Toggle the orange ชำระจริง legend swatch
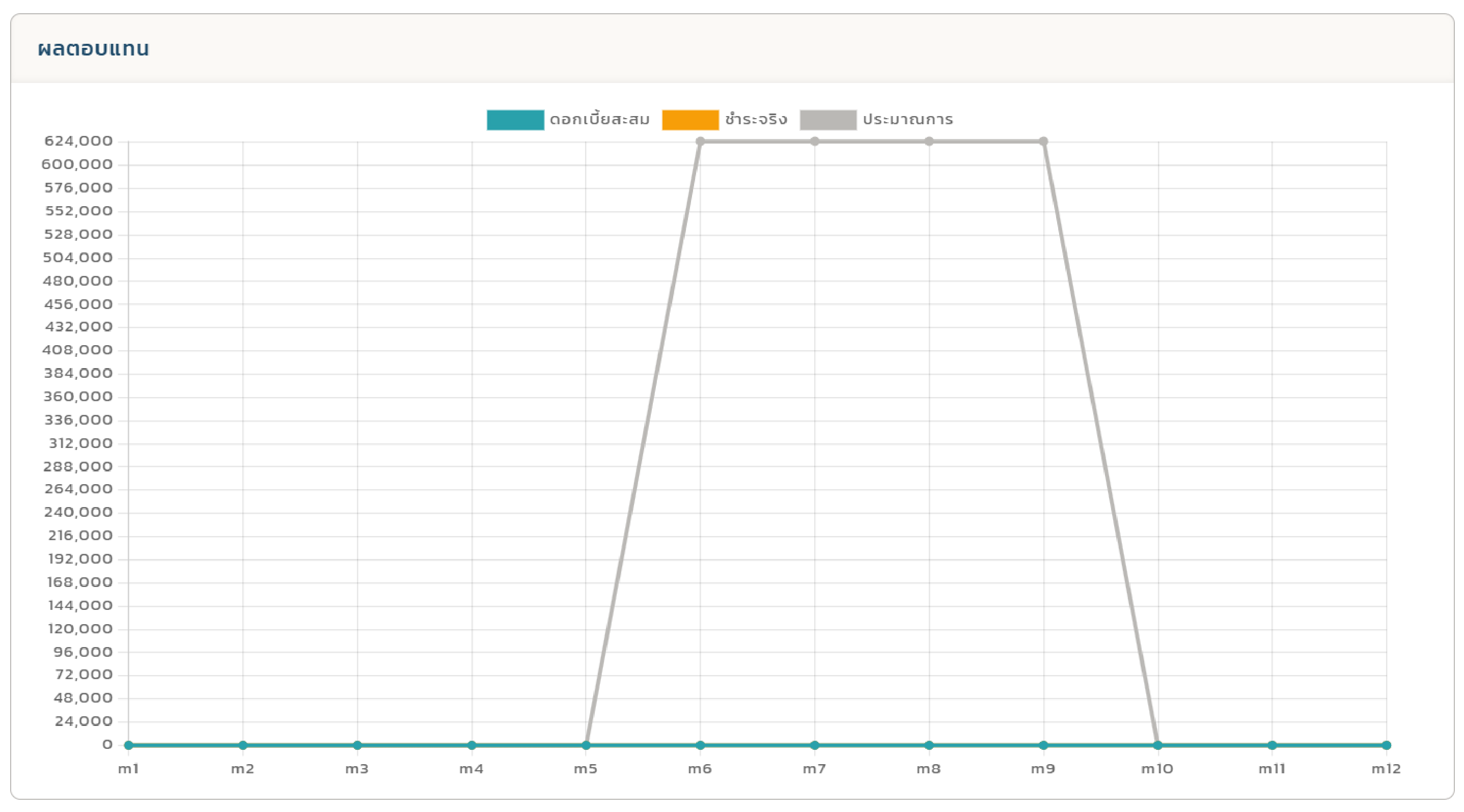Screen dimensions: 1464x812 click(x=690, y=120)
